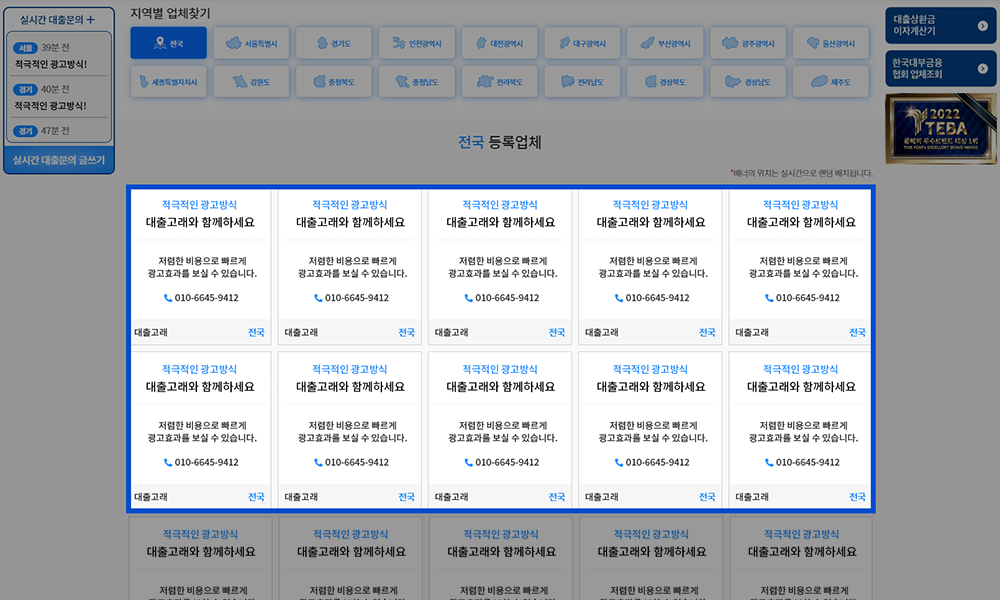This screenshot has width=1000, height=600.
Task: Open 대출상환금 이자계산기 arrow link
Action: tap(939, 25)
